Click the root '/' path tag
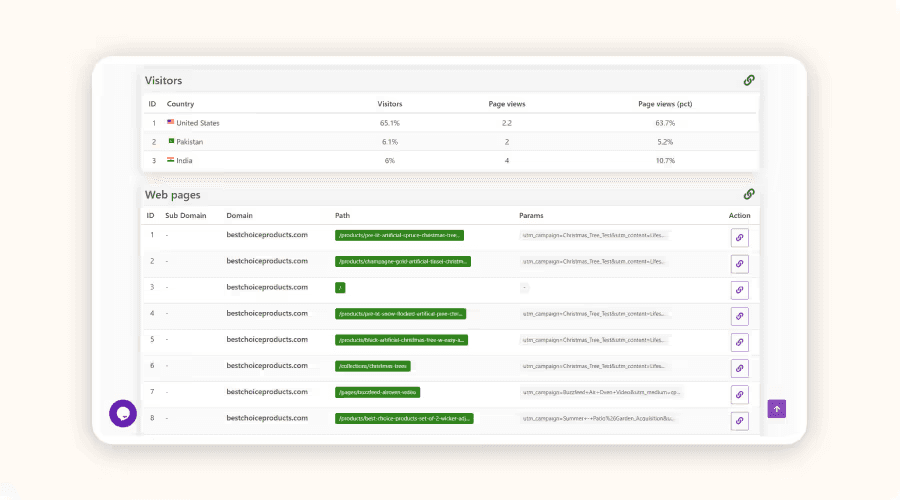This screenshot has width=900, height=500. point(340,288)
